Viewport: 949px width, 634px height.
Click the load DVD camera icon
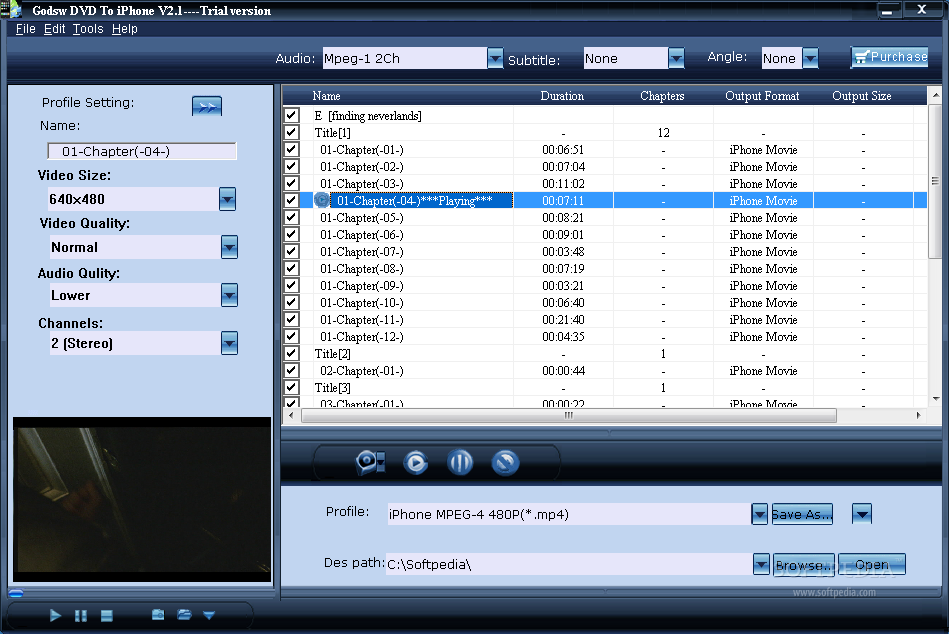[x=370, y=463]
